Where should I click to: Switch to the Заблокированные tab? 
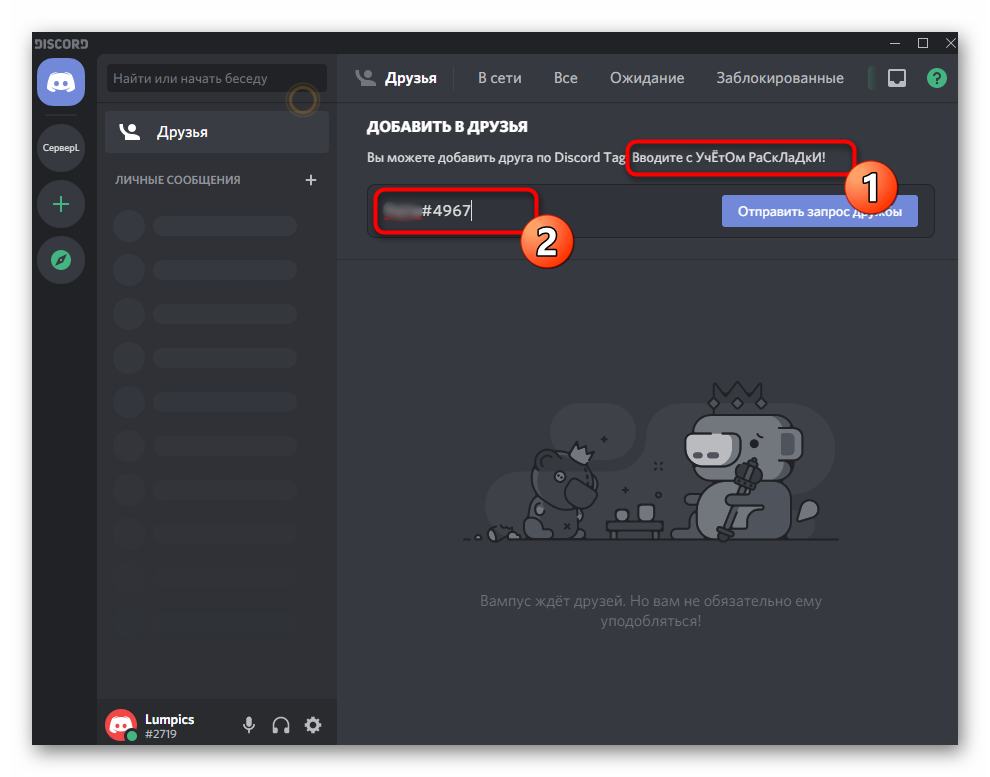(780, 78)
